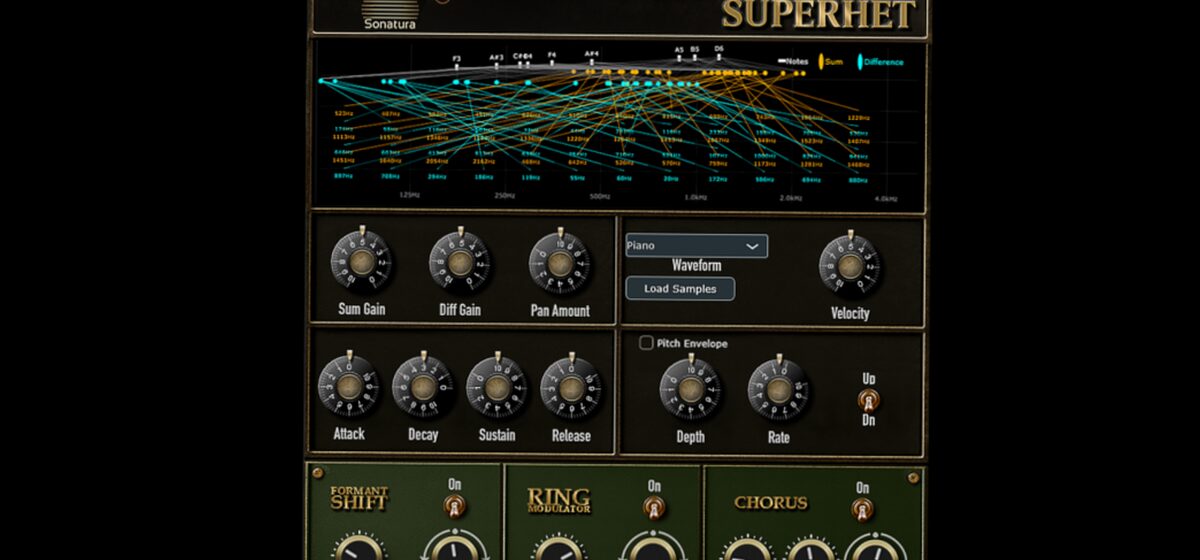Click the white Notes legend entry
The image size is (1200, 560).
[794, 62]
